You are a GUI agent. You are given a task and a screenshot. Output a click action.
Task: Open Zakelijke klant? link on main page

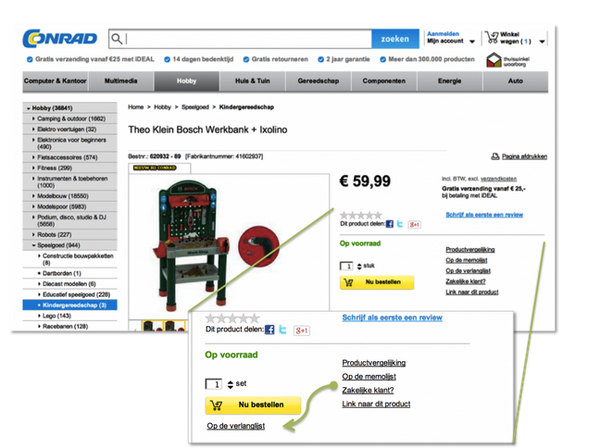click(465, 282)
